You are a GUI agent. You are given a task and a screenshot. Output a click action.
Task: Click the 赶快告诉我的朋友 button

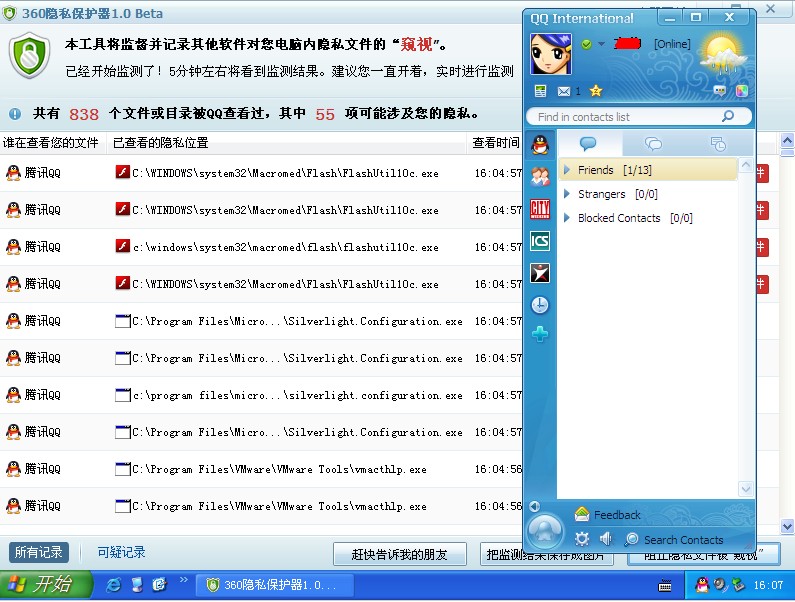tap(400, 554)
